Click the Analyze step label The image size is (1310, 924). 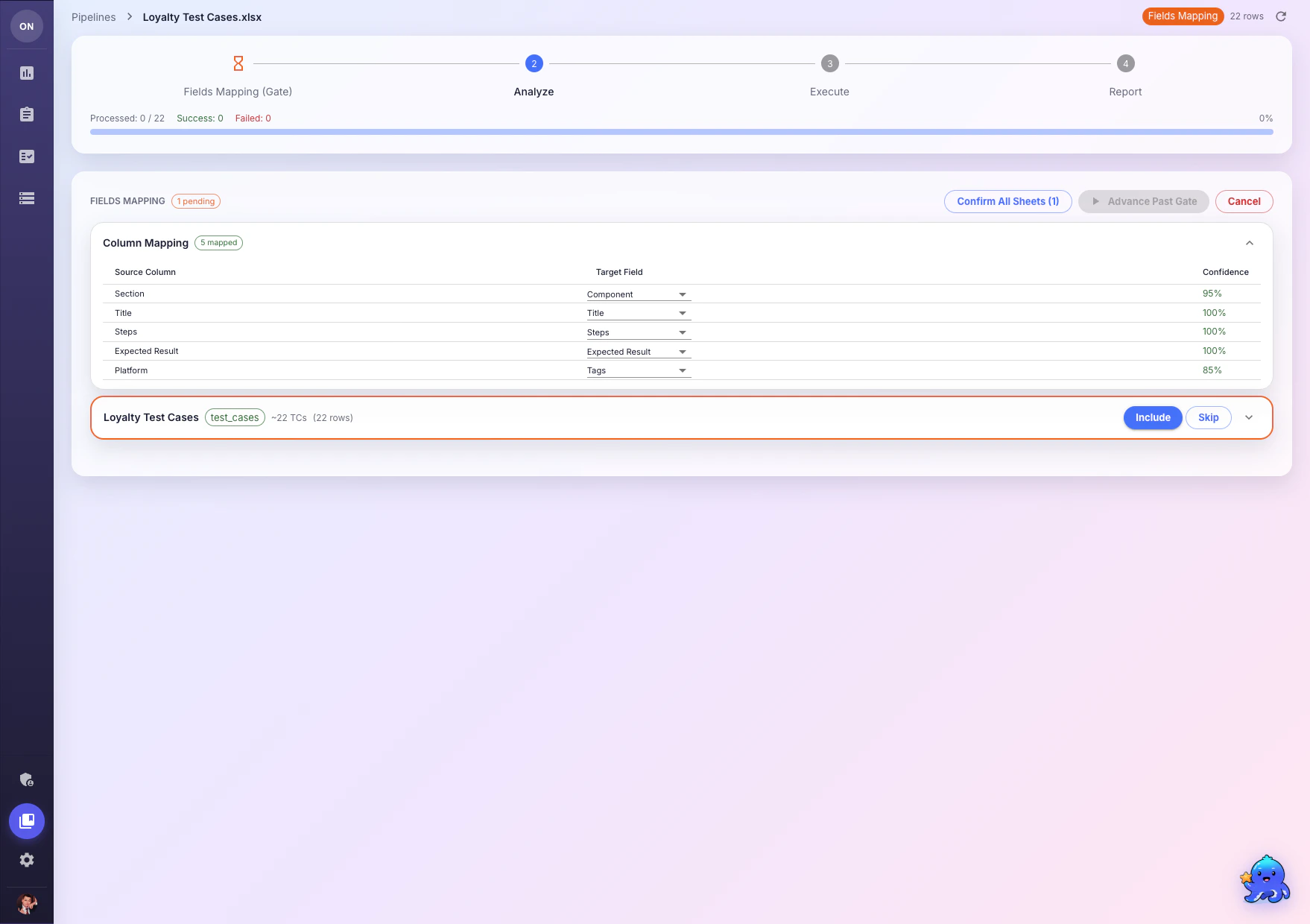click(534, 92)
